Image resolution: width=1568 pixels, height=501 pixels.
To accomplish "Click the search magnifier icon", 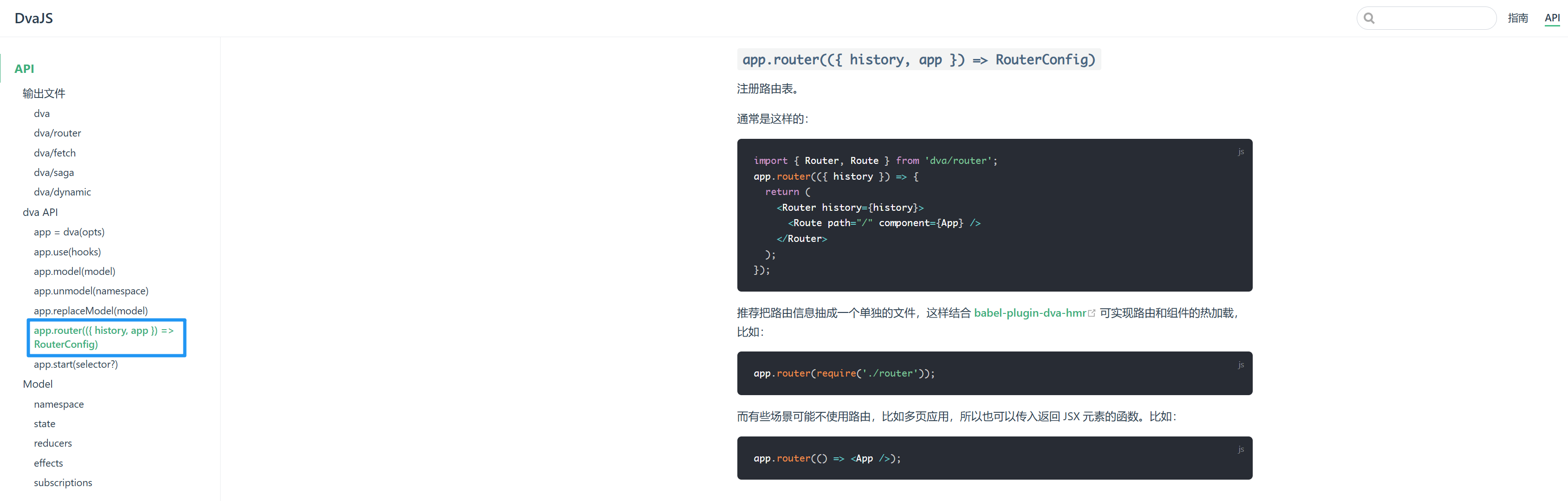I will [x=1369, y=18].
